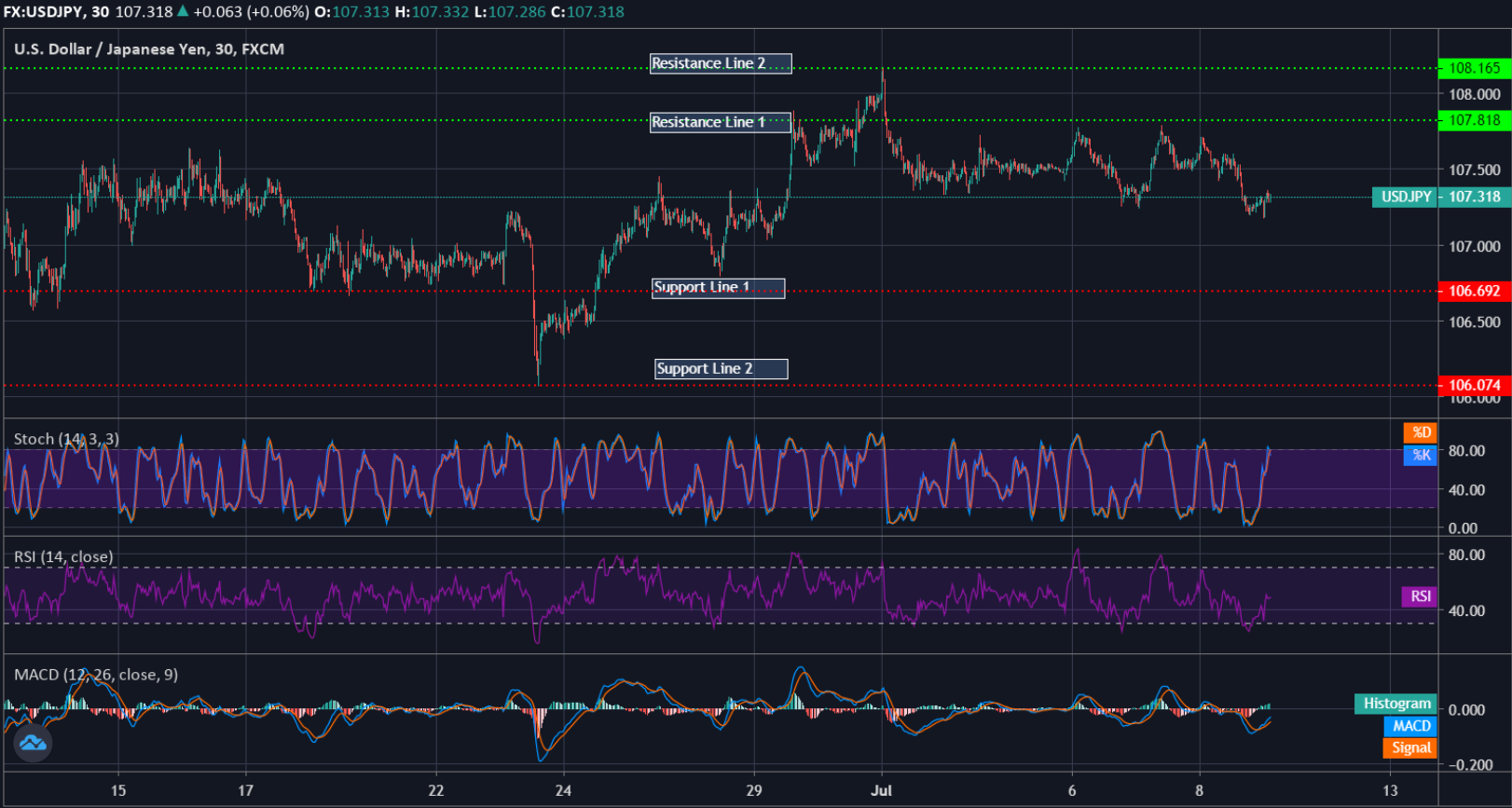Select the Resistance Line 1 label
This screenshot has height=808, width=1512.
pos(721,122)
